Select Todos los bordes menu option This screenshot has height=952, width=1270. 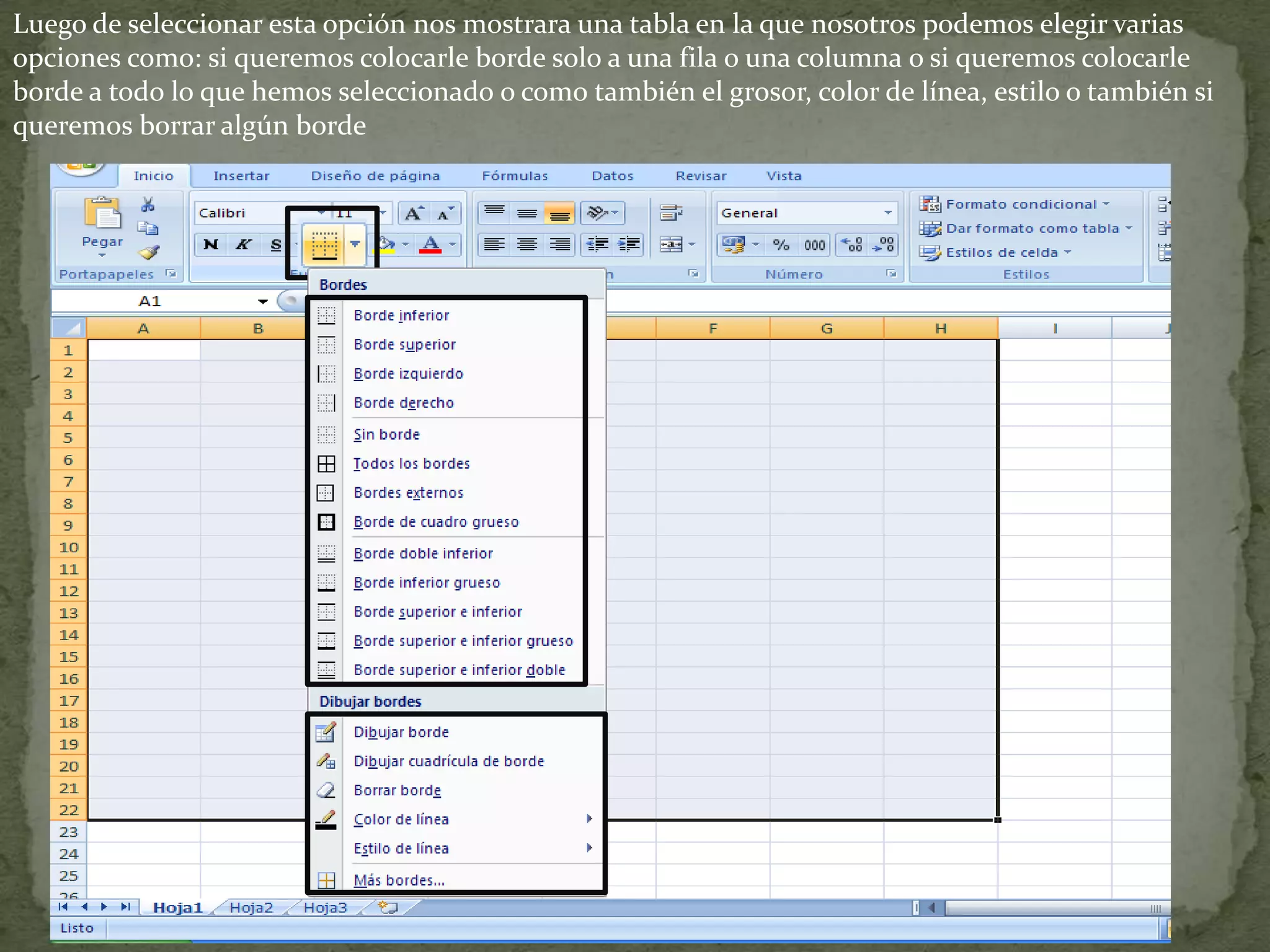pyautogui.click(x=412, y=464)
